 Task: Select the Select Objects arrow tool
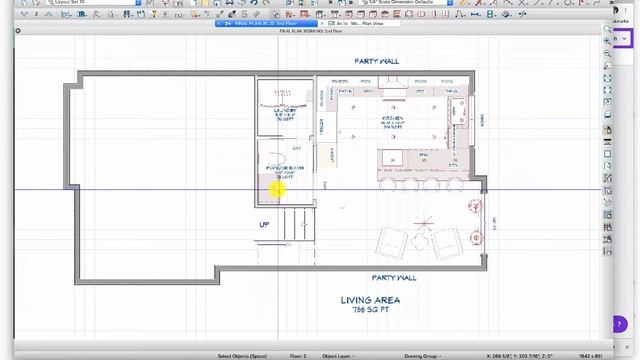tap(276, 14)
